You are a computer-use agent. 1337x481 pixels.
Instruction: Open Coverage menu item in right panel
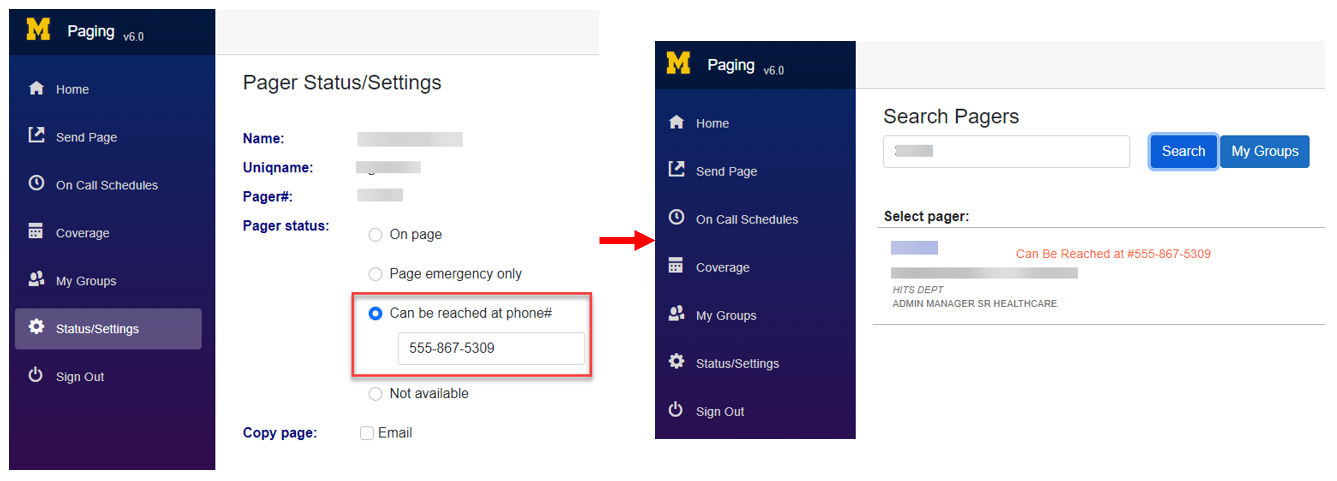[x=722, y=267]
